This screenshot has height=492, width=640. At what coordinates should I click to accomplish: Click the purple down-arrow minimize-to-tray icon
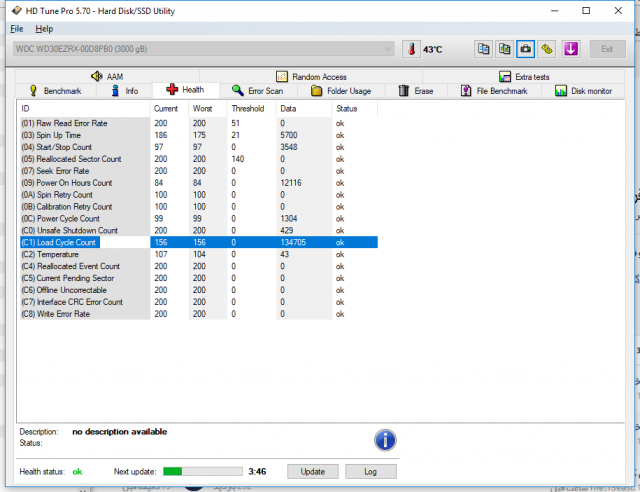click(572, 48)
